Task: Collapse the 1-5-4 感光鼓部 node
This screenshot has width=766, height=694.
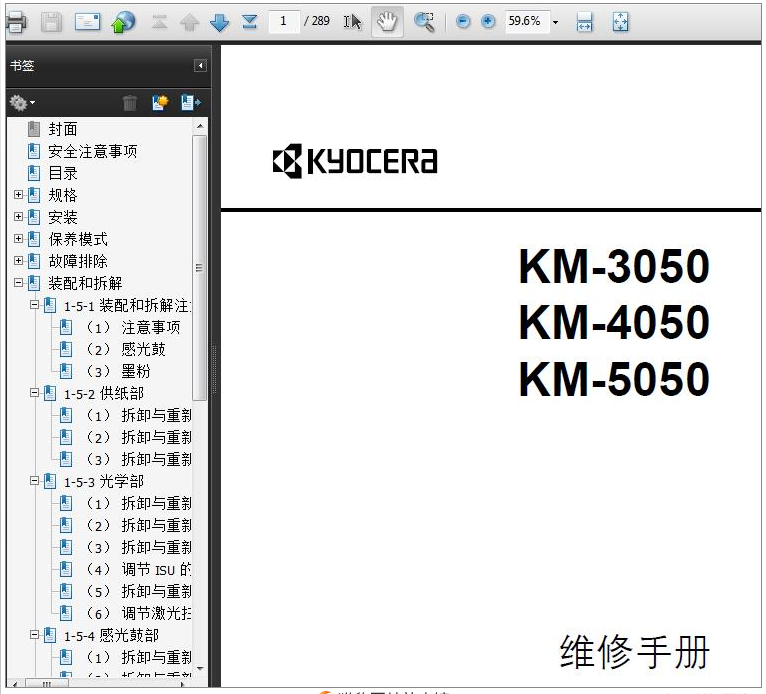Action: tap(34, 634)
